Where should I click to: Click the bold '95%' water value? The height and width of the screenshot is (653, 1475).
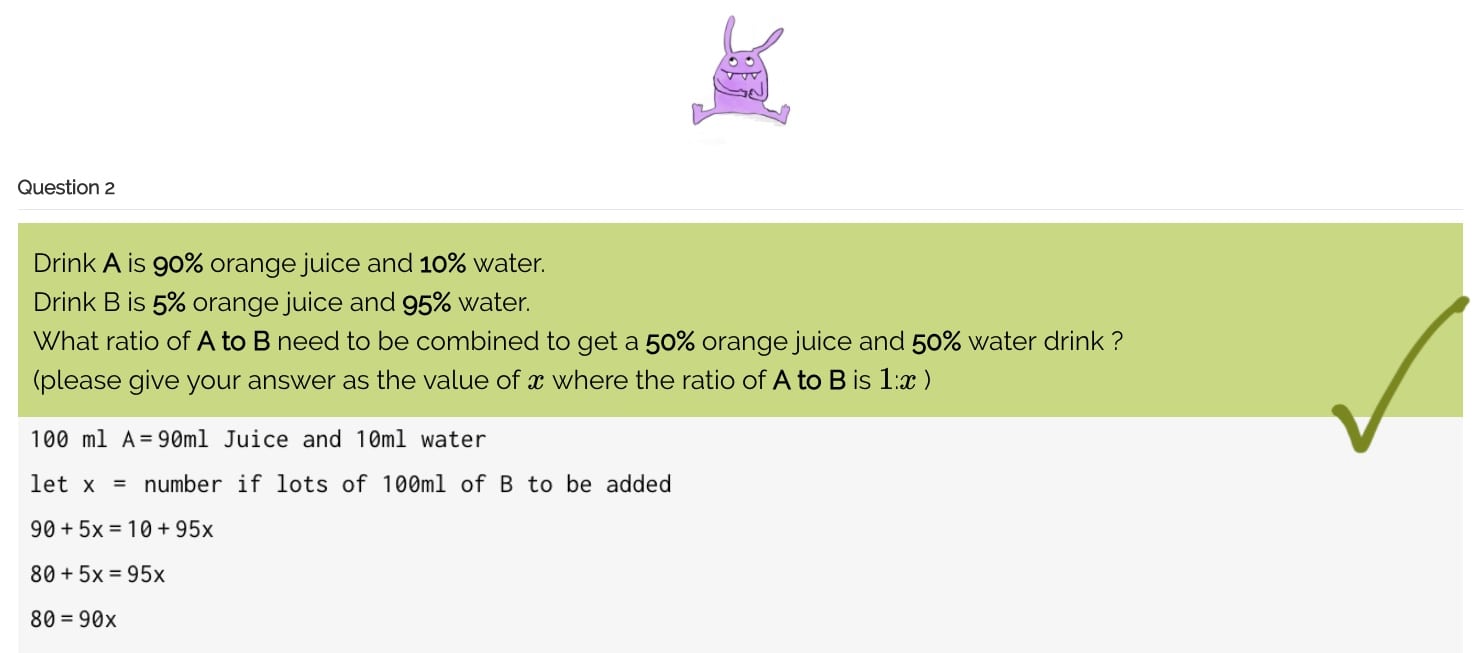[x=428, y=302]
